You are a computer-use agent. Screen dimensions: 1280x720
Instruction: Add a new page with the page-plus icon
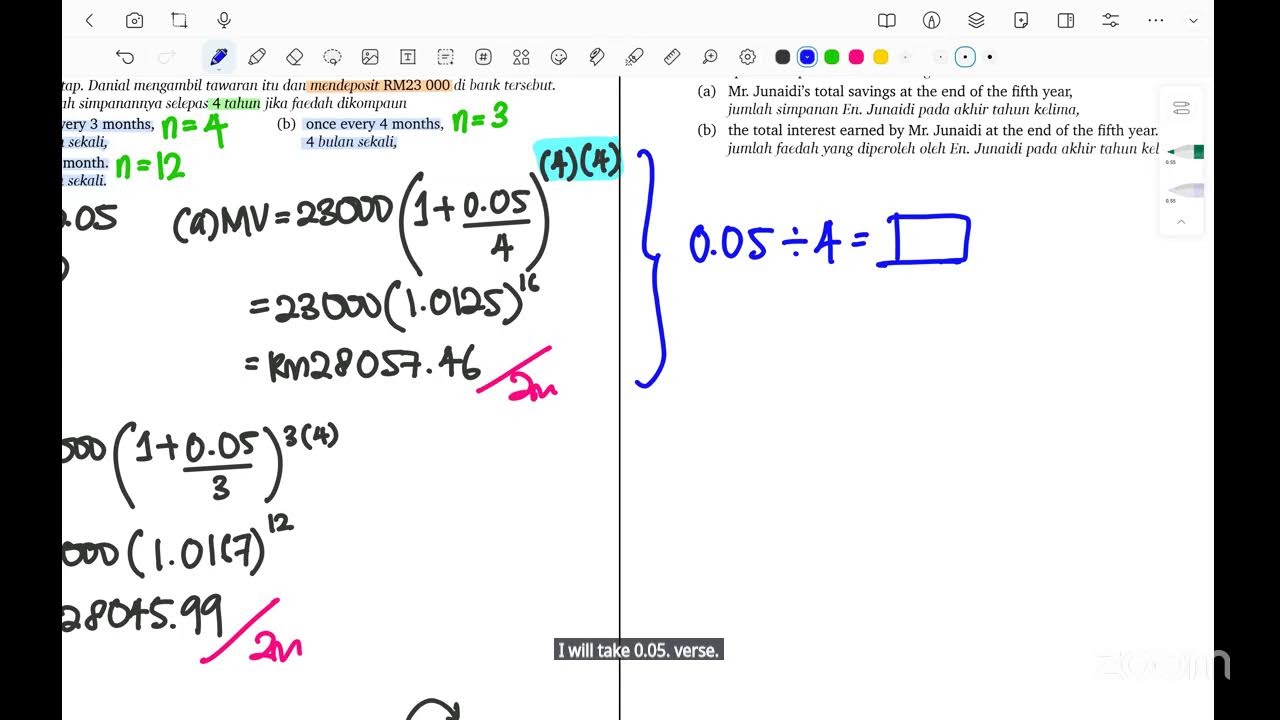click(1021, 20)
